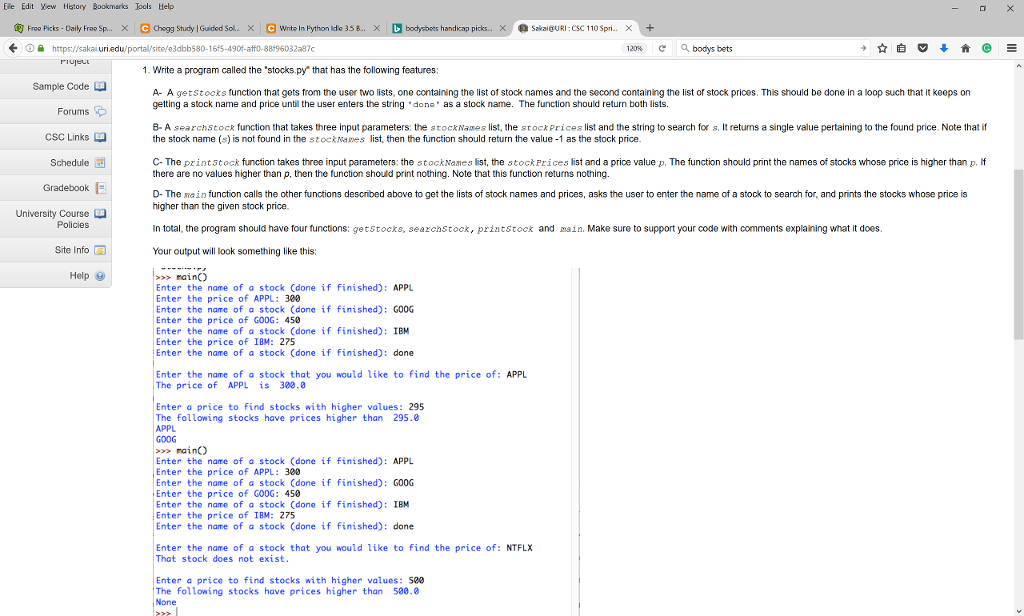Click the back navigation arrow

click(14, 47)
